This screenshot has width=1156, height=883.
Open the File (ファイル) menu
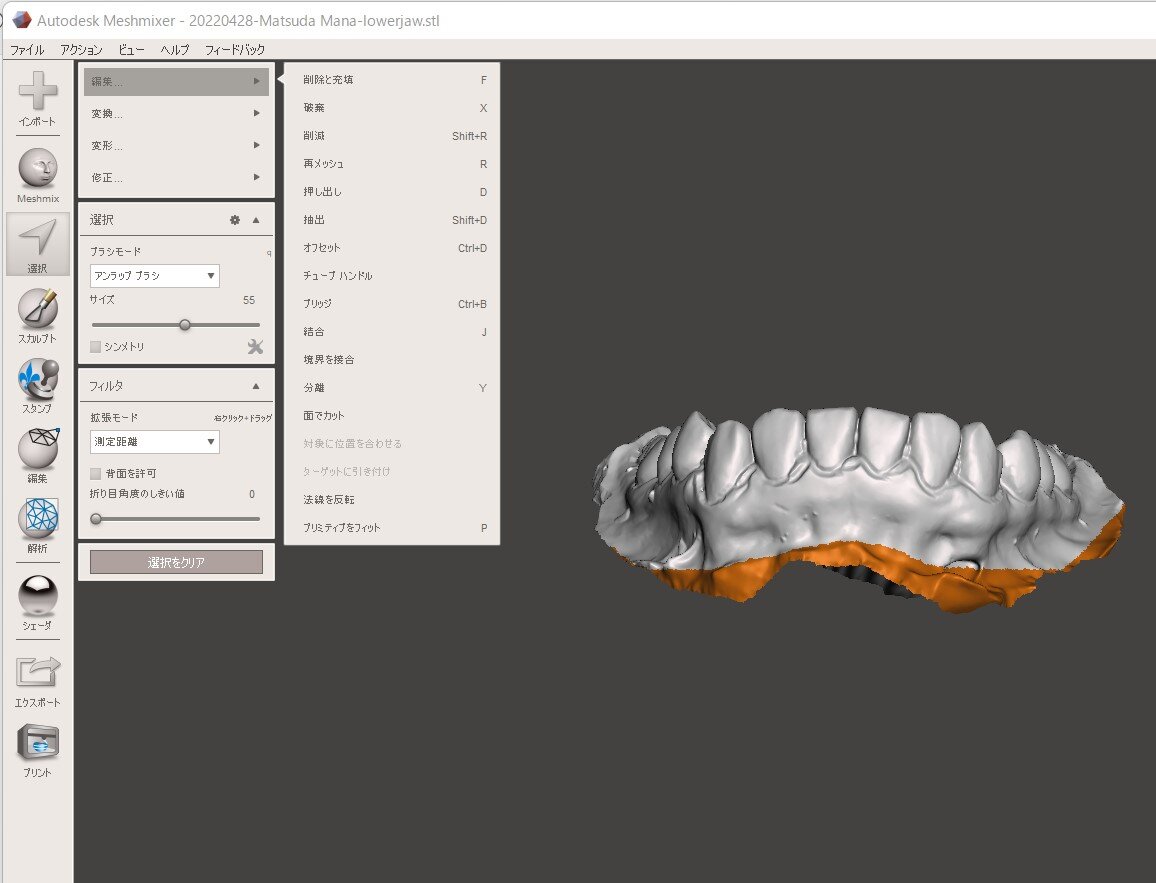(27, 49)
